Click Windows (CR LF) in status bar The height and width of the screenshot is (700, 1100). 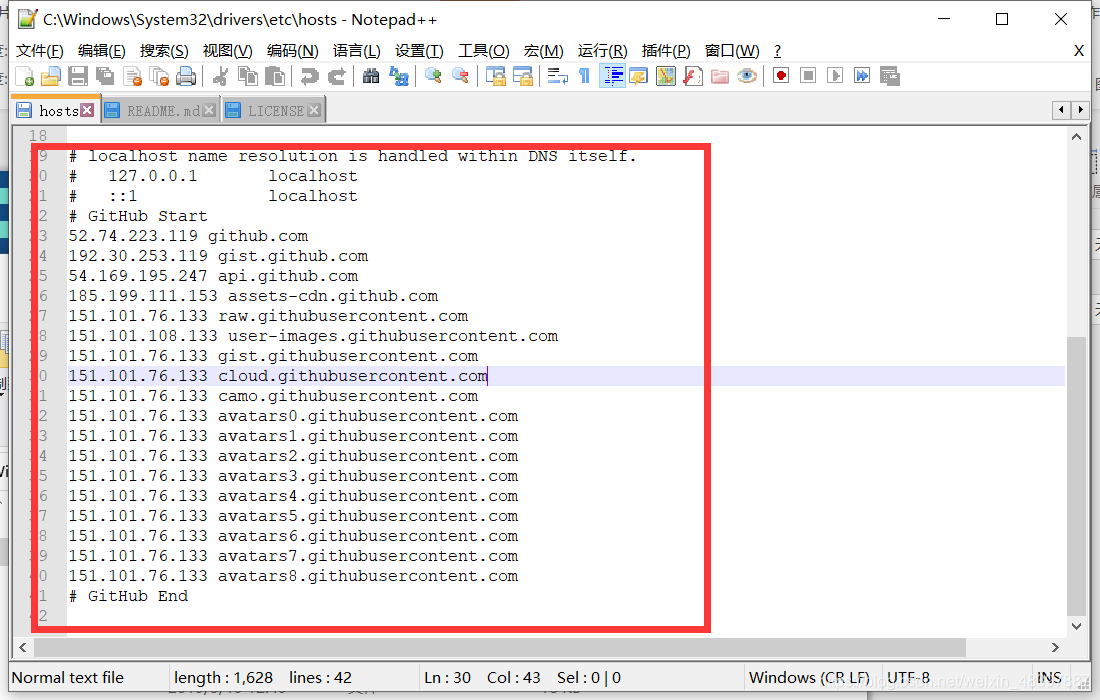[809, 678]
